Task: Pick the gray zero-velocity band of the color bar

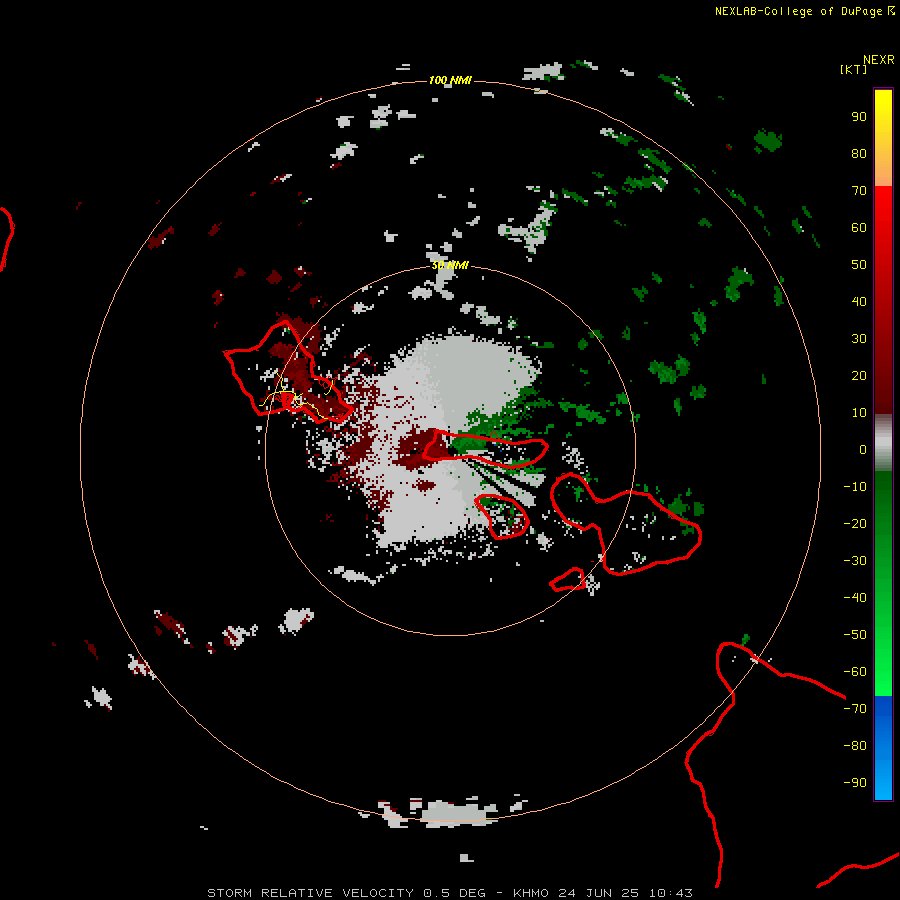Action: [x=883, y=443]
